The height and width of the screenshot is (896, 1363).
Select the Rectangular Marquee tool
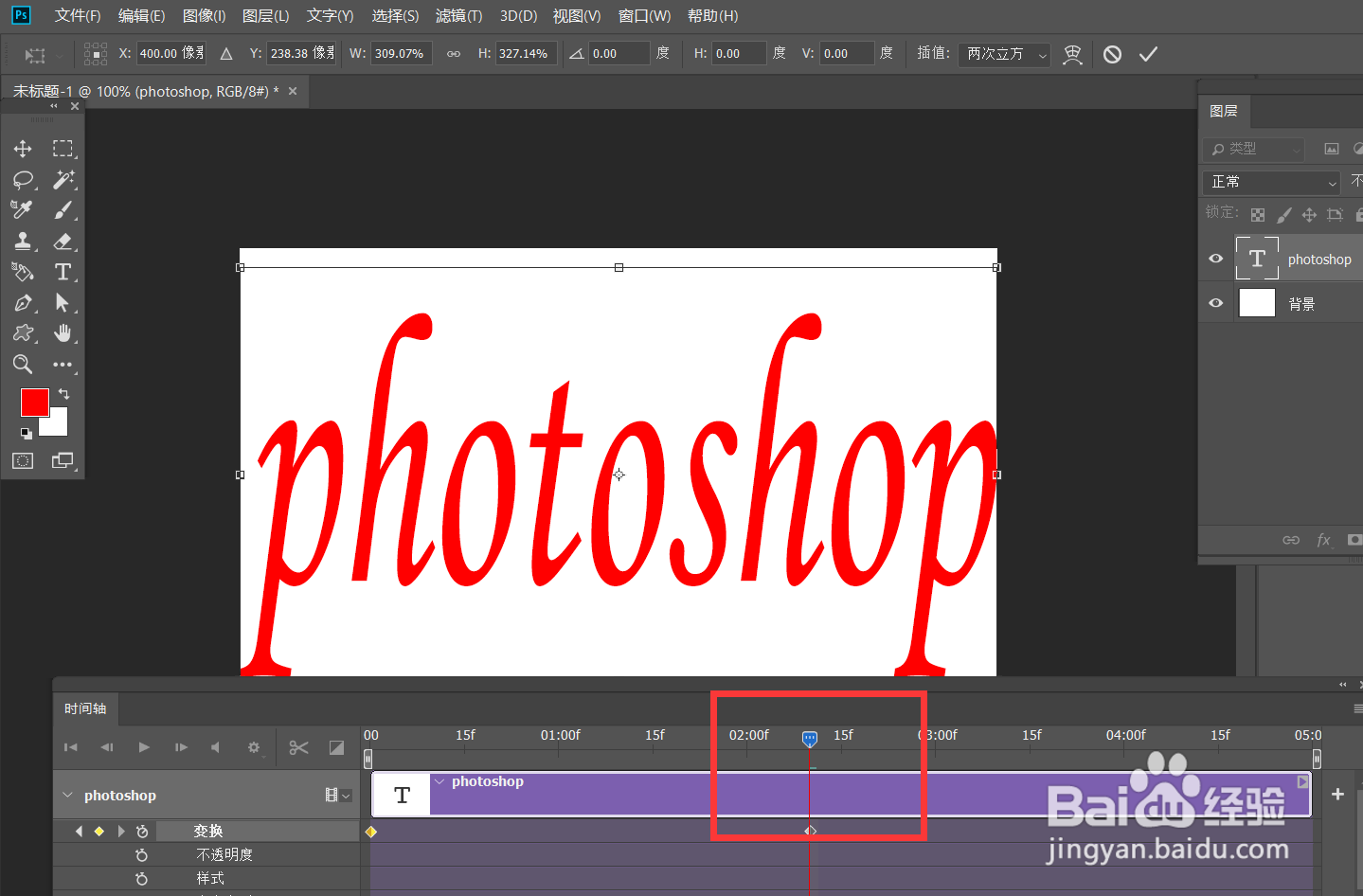pyautogui.click(x=63, y=149)
